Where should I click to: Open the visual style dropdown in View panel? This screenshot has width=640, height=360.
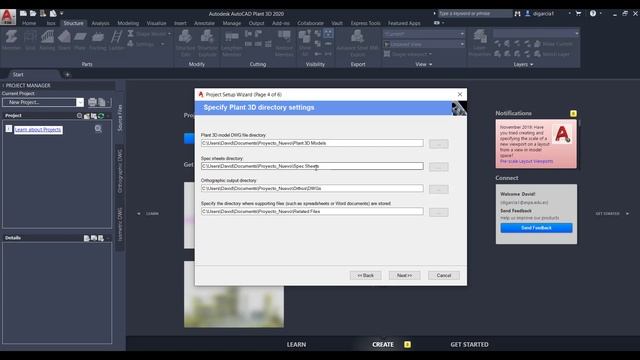pos(462,34)
